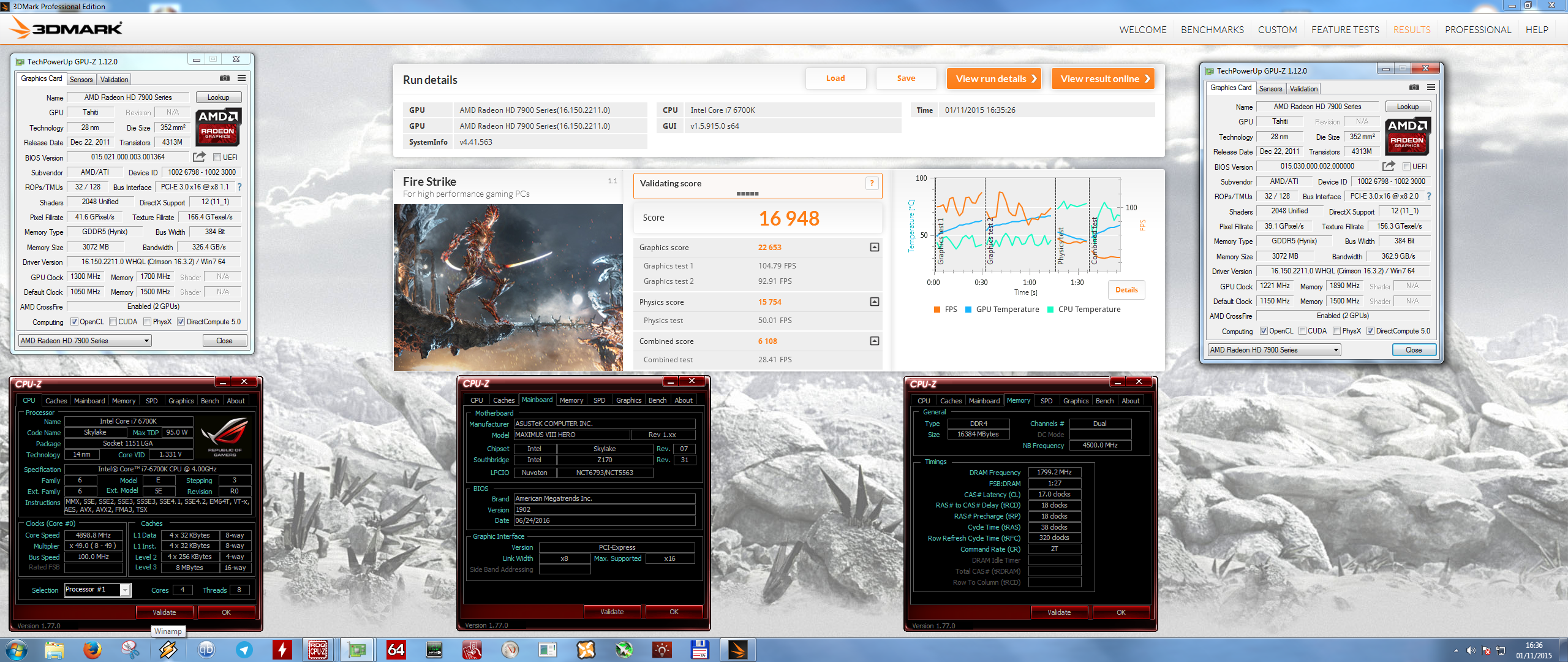Click the validating score help question mark
The image size is (1568, 662).
pos(872,183)
